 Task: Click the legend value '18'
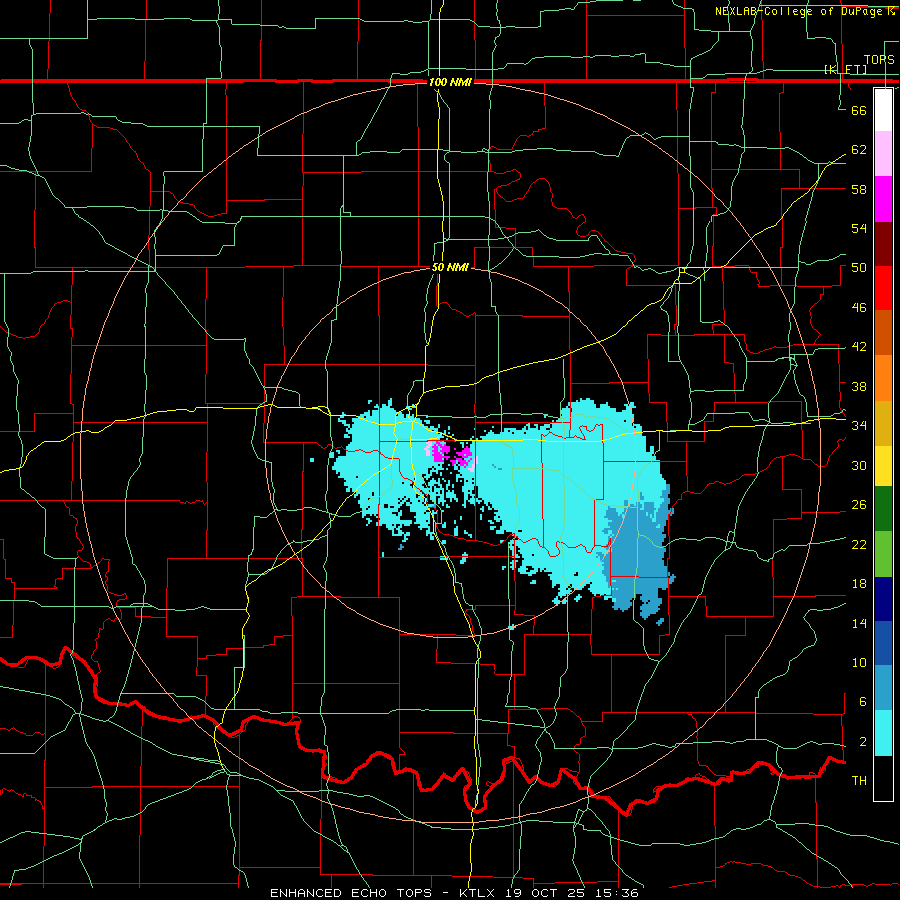point(859,584)
